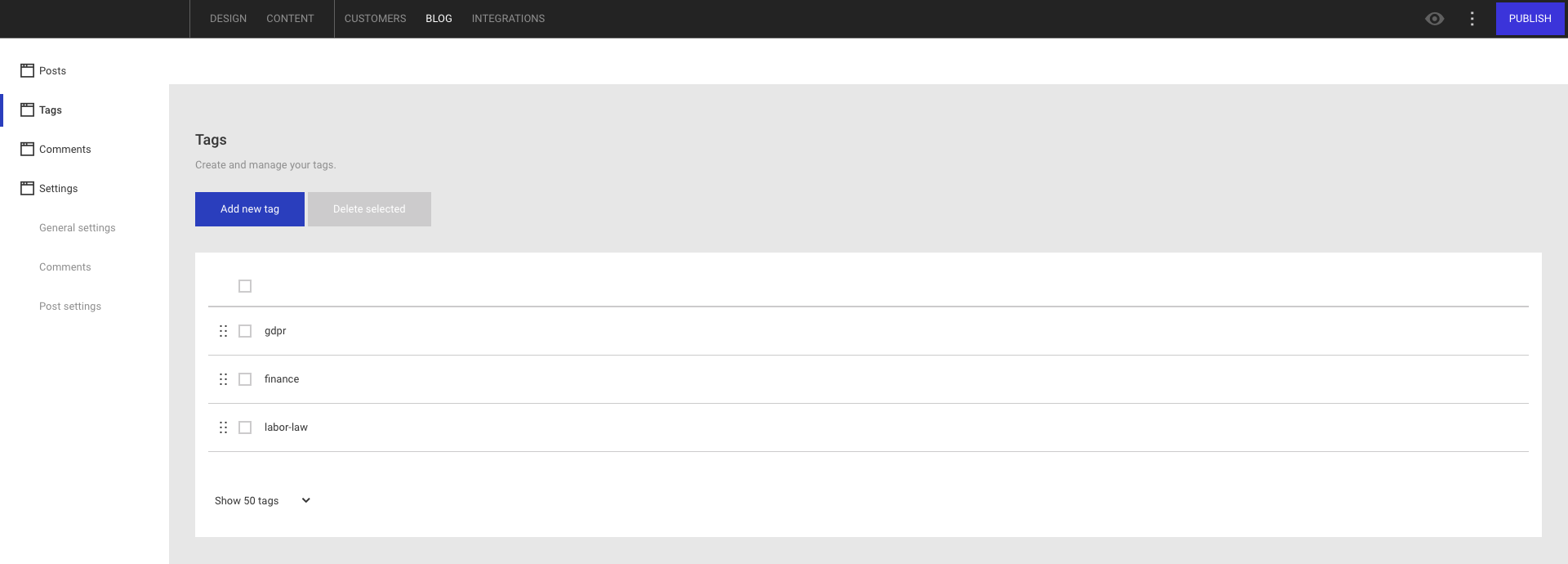Click the Tags icon in the sidebar
Screen dimensions: 1568x564
click(26, 110)
